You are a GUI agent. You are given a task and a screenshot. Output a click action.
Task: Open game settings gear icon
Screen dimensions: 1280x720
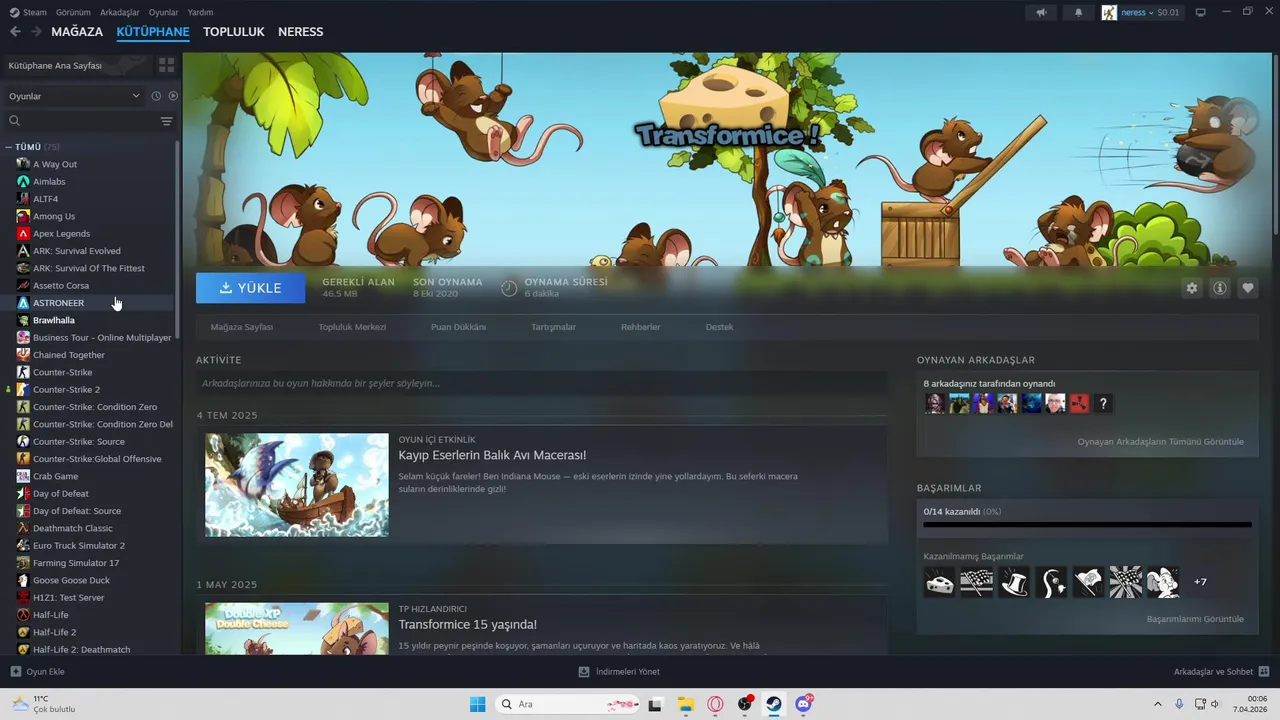1191,288
